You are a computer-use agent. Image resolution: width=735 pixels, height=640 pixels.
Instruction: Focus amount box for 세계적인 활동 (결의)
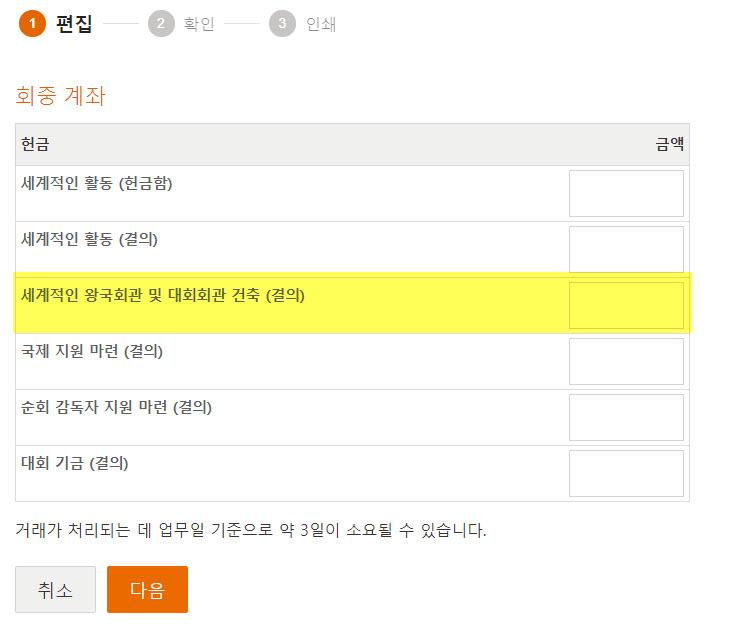coord(626,249)
